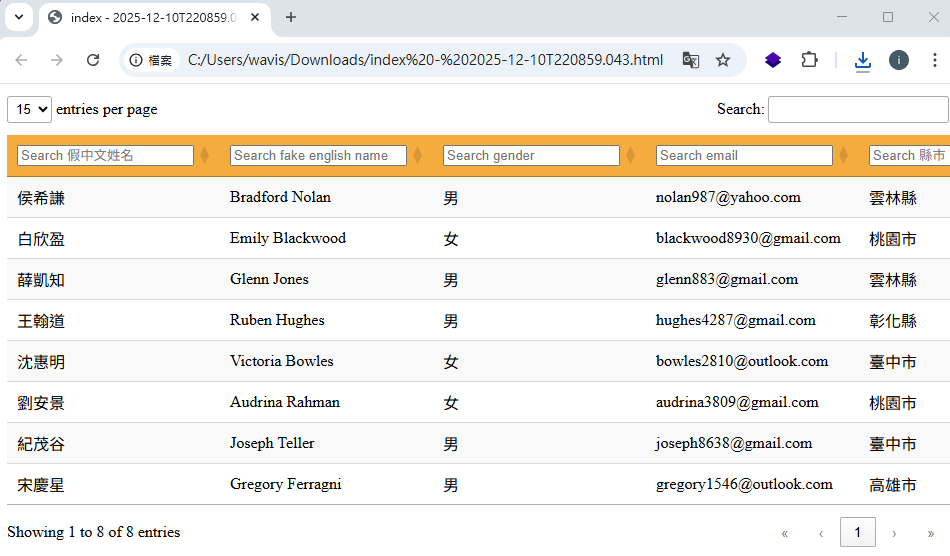The height and width of the screenshot is (556, 950).
Task: Open a new browser tab
Action: click(291, 17)
